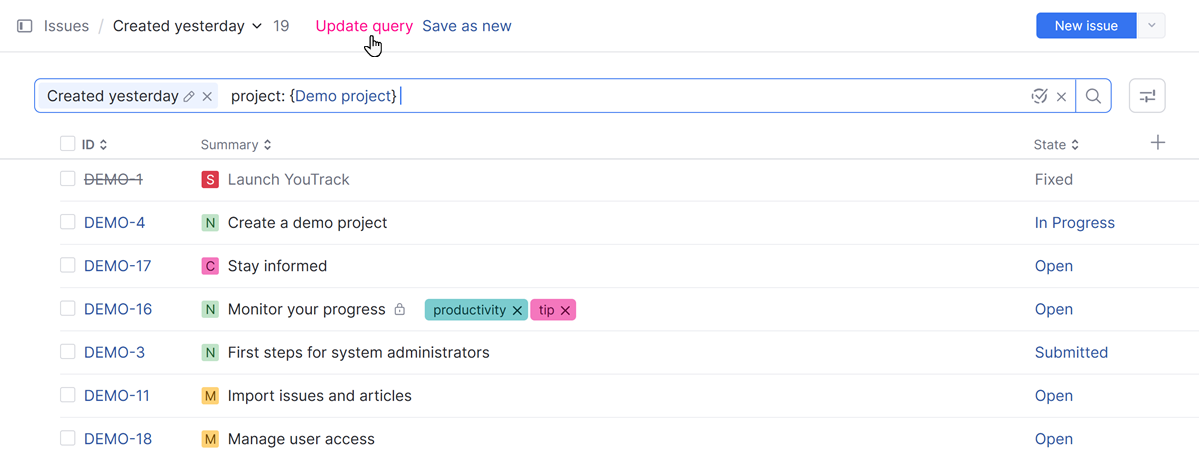
Task: Click the Update query link
Action: tap(364, 26)
